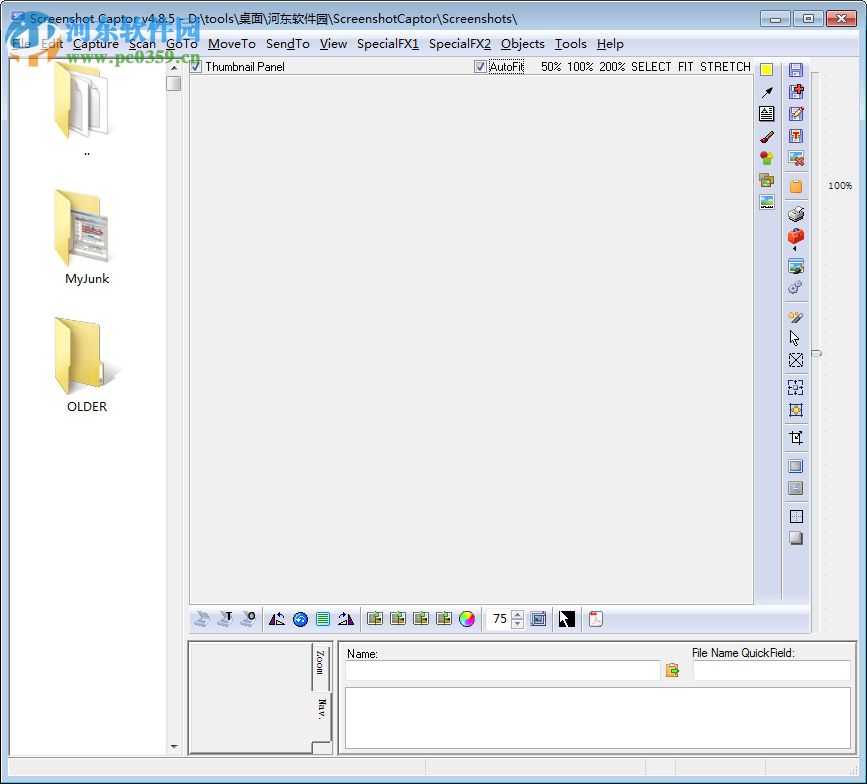This screenshot has width=867, height=784.
Task: Toggle the Thumbnail Panel checkbox
Action: tap(196, 67)
